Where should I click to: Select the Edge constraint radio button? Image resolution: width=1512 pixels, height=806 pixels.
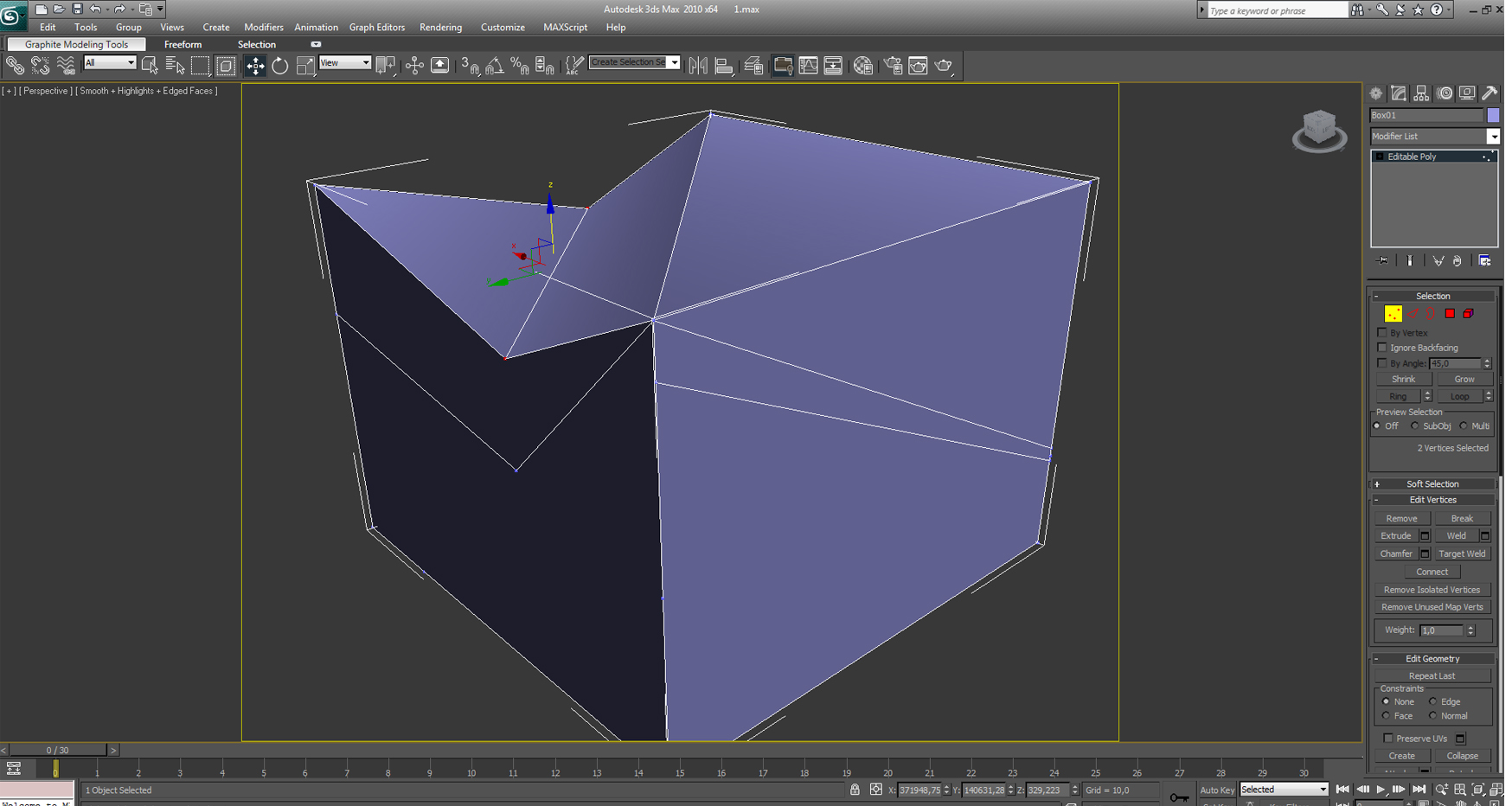coord(1433,701)
